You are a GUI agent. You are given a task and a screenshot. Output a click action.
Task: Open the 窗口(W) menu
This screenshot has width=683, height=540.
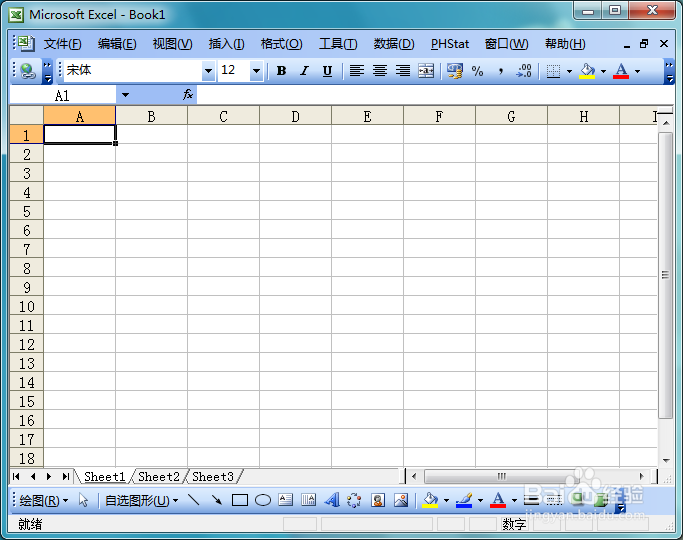[507, 44]
